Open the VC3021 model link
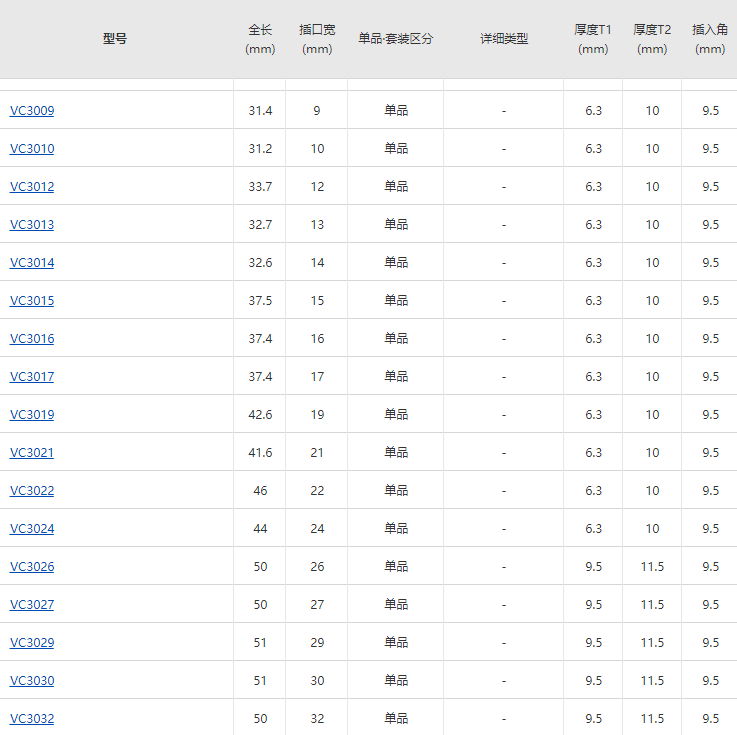The image size is (737, 735). pos(32,453)
